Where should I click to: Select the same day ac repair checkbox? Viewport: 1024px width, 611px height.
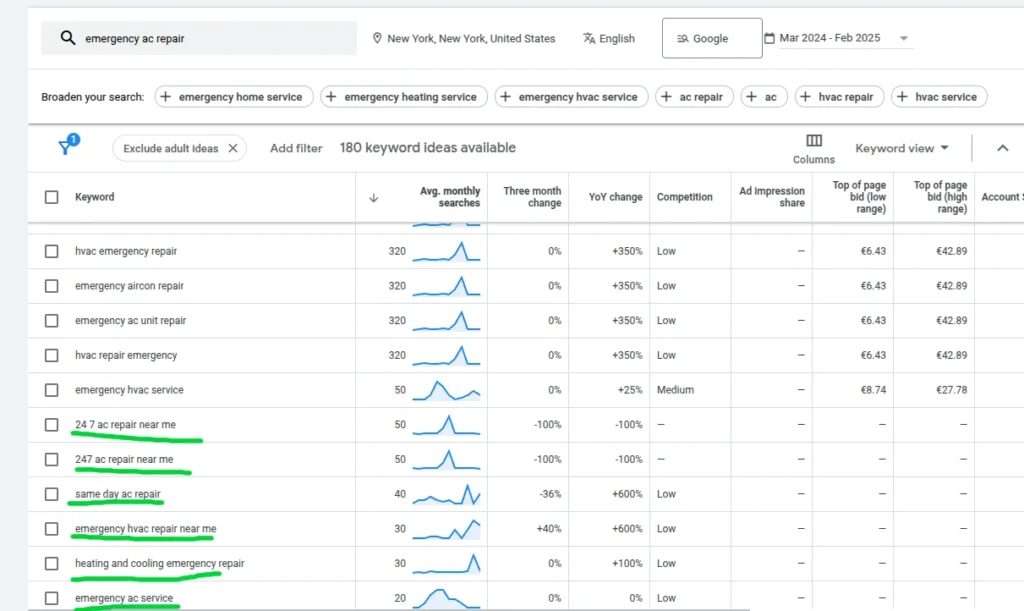click(52, 494)
